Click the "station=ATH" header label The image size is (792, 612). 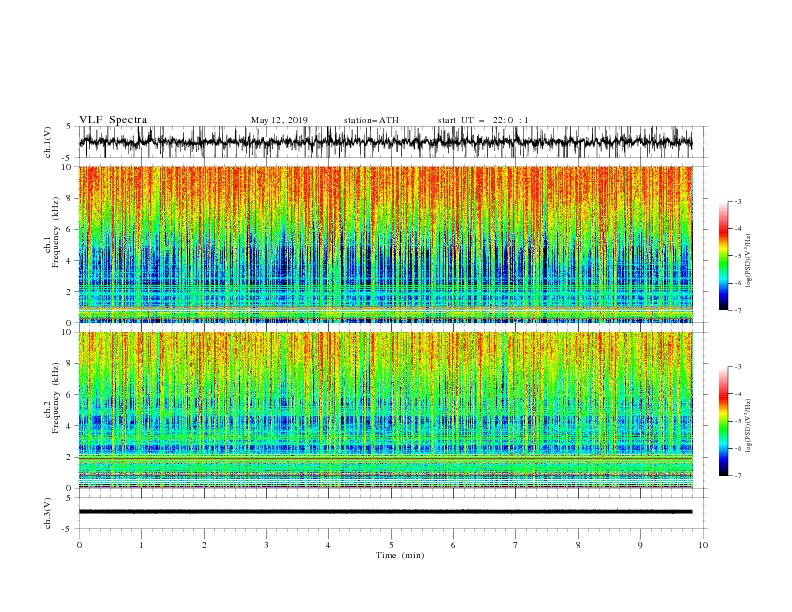tap(371, 120)
